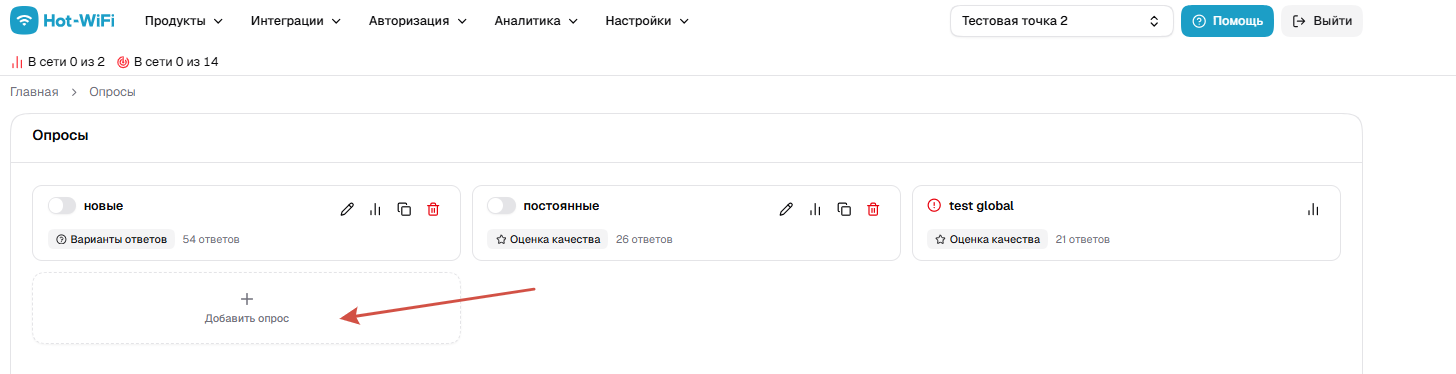Click the bar chart network status icon
1456x374 pixels.
pyautogui.click(x=17, y=62)
